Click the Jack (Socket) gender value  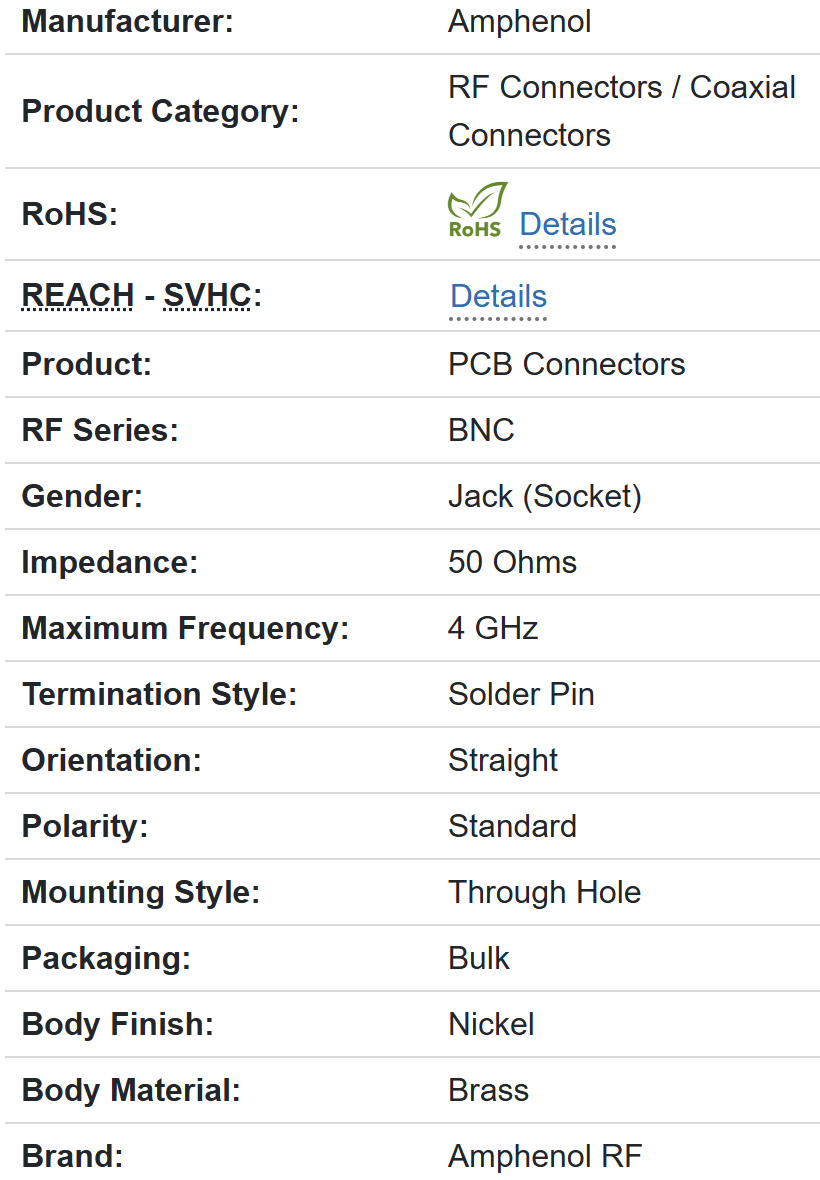pyautogui.click(x=544, y=496)
